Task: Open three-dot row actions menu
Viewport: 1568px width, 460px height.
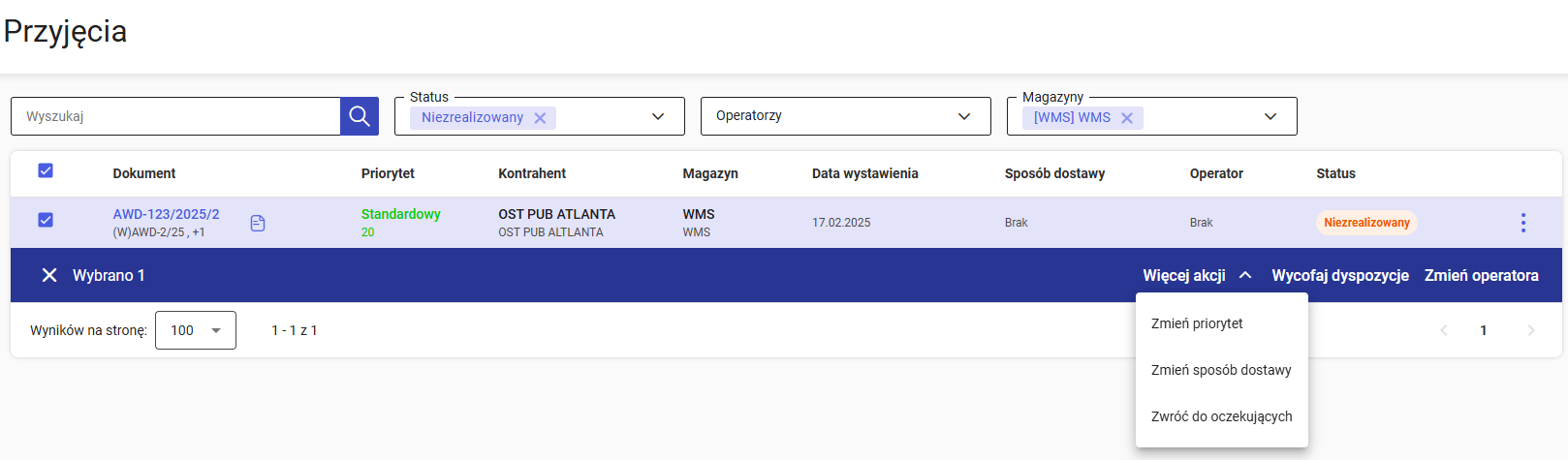Action: pos(1522,223)
